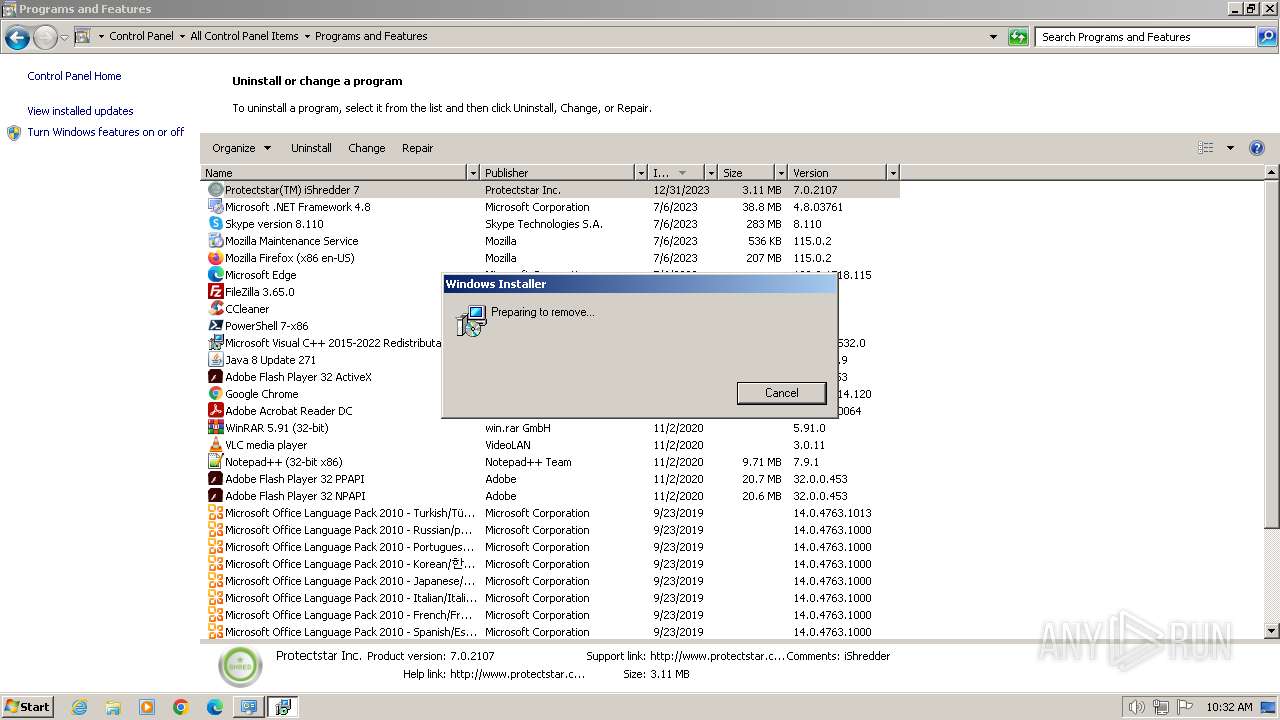The image size is (1280, 720).
Task: Click the volume icon in system tray
Action: click(1137, 707)
